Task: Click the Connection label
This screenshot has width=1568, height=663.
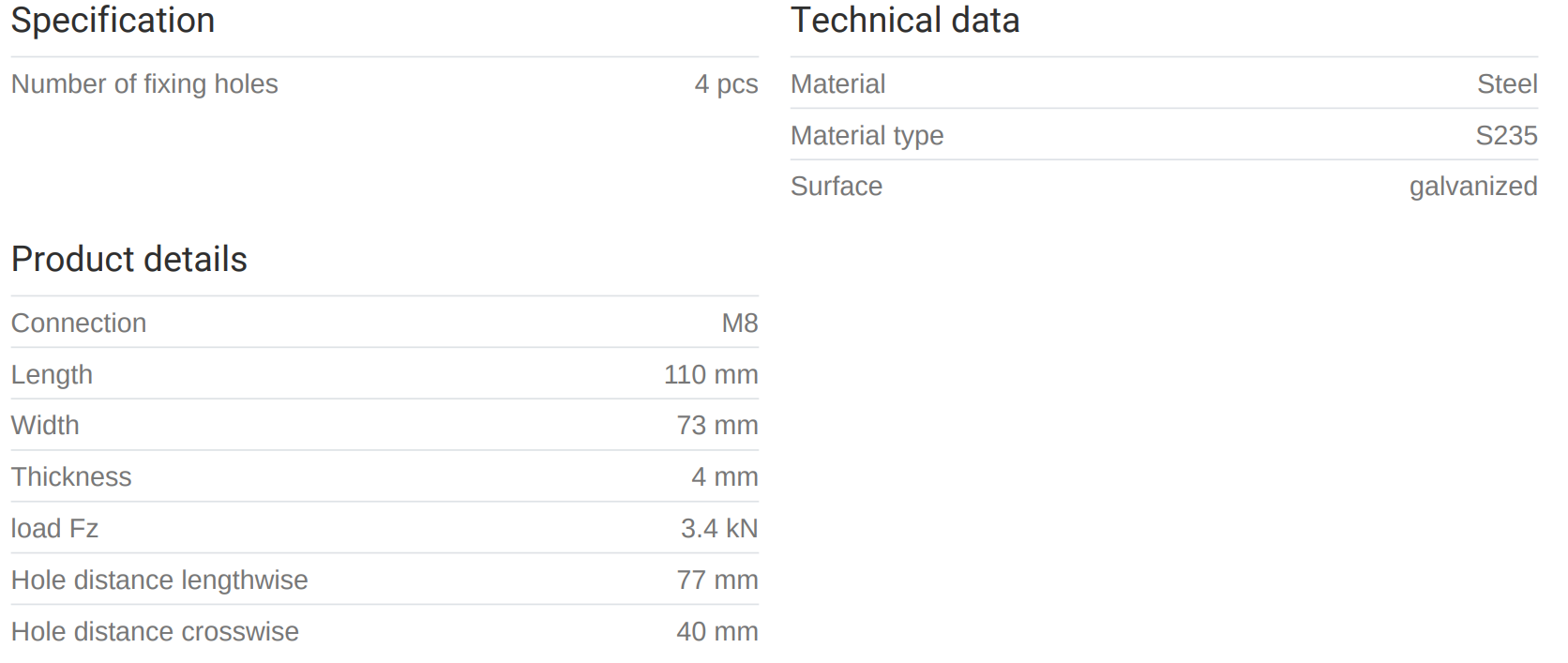Action: (79, 324)
